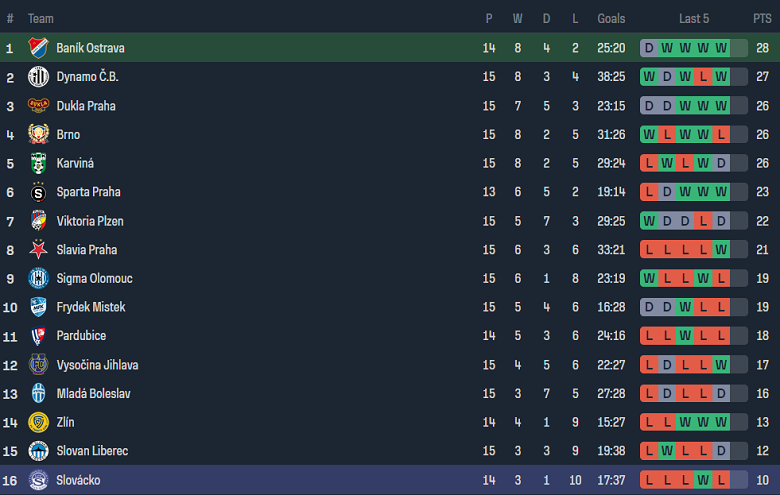Sort by the Goals column header
This screenshot has width=780, height=495.
611,19
